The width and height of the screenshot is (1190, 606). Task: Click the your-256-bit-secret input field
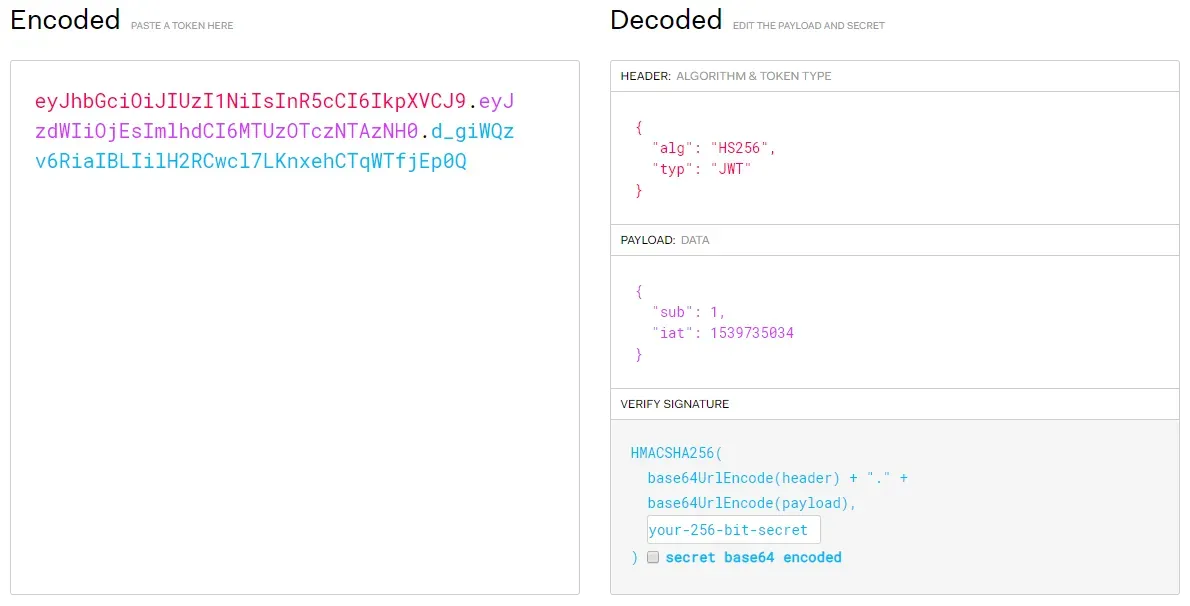pos(733,529)
